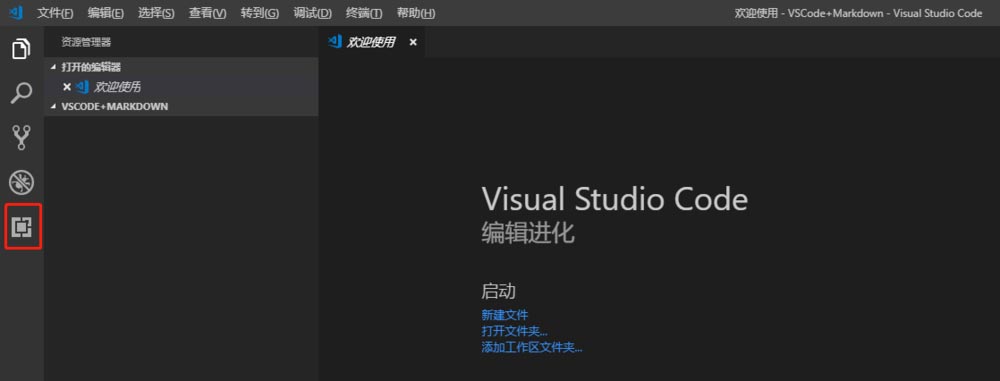This screenshot has width=1000, height=381.
Task: Close 欢迎使用 from the open editors list
Action: click(x=67, y=87)
